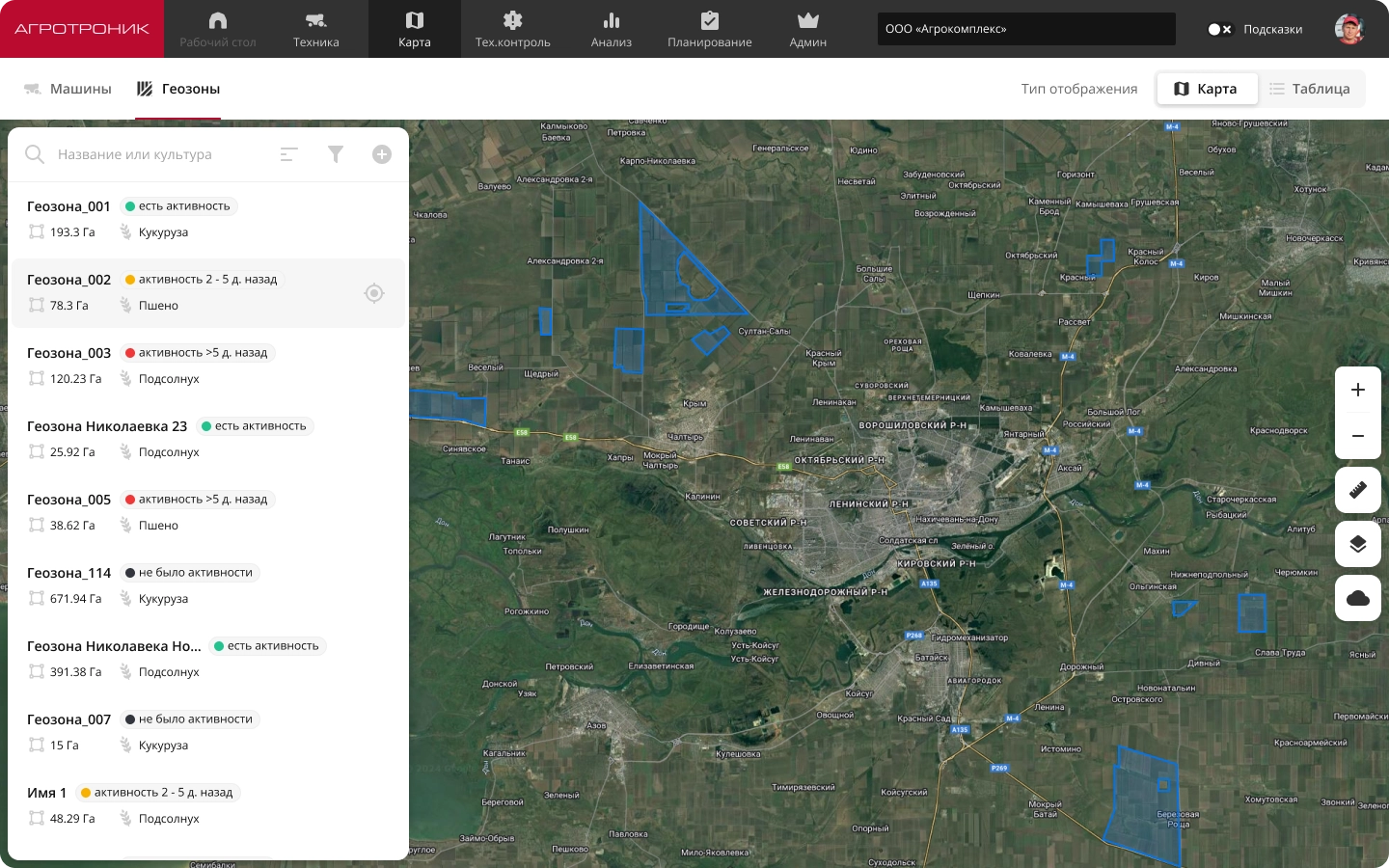Viewport: 1389px width, 868px height.
Task: Open the geozone filter funnel icon
Action: (x=336, y=154)
